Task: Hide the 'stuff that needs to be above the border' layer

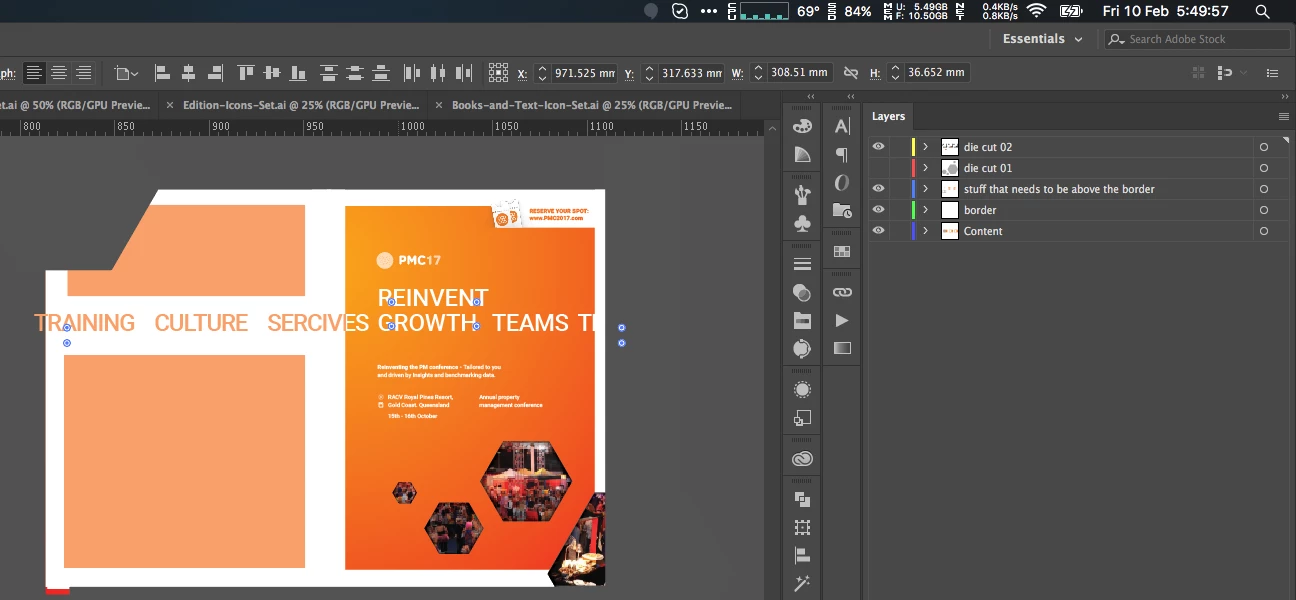Action: point(878,189)
